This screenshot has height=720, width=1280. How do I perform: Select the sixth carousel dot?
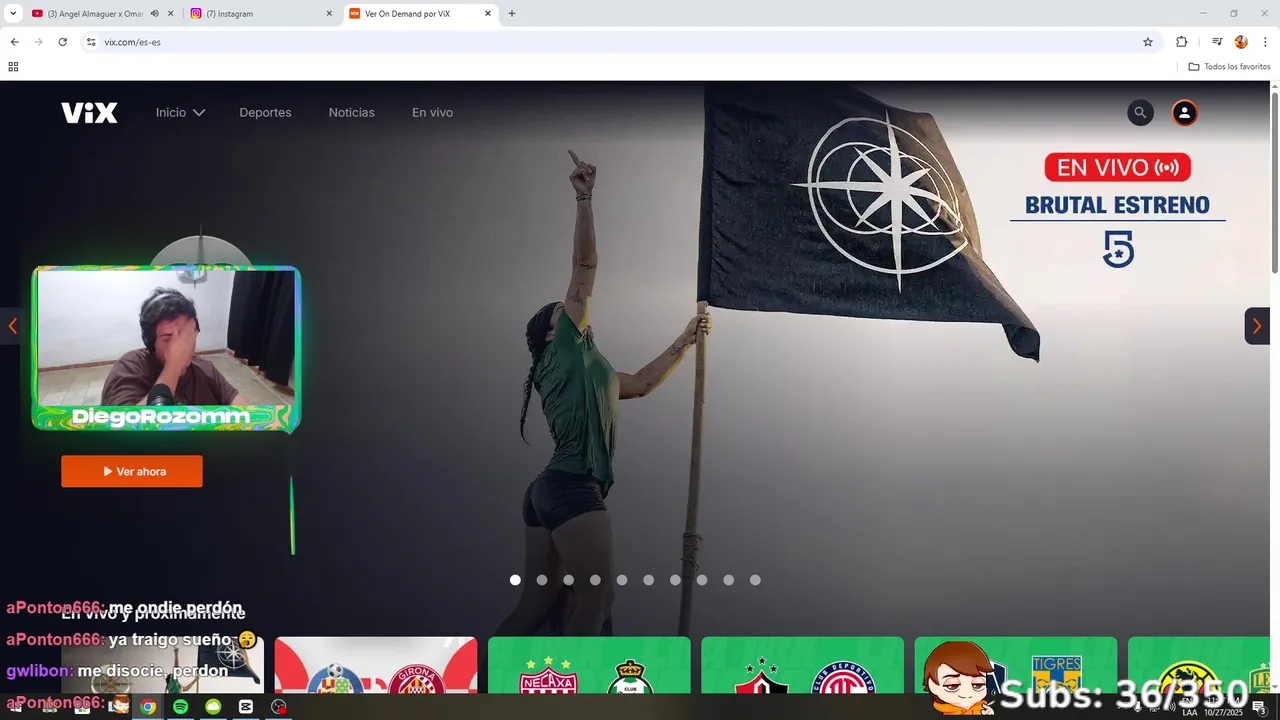648,580
